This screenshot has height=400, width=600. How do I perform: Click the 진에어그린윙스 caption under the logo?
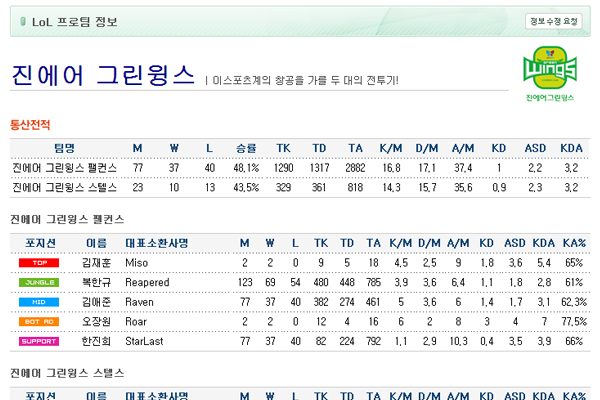coord(550,98)
